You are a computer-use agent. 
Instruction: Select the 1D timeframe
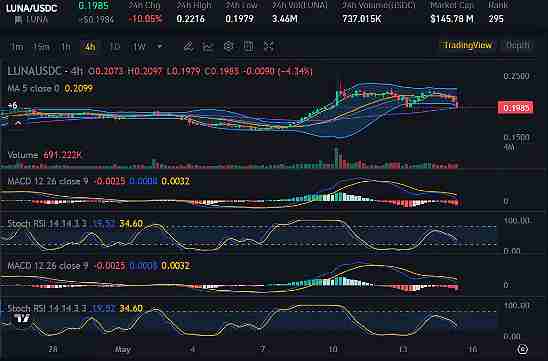[115, 47]
